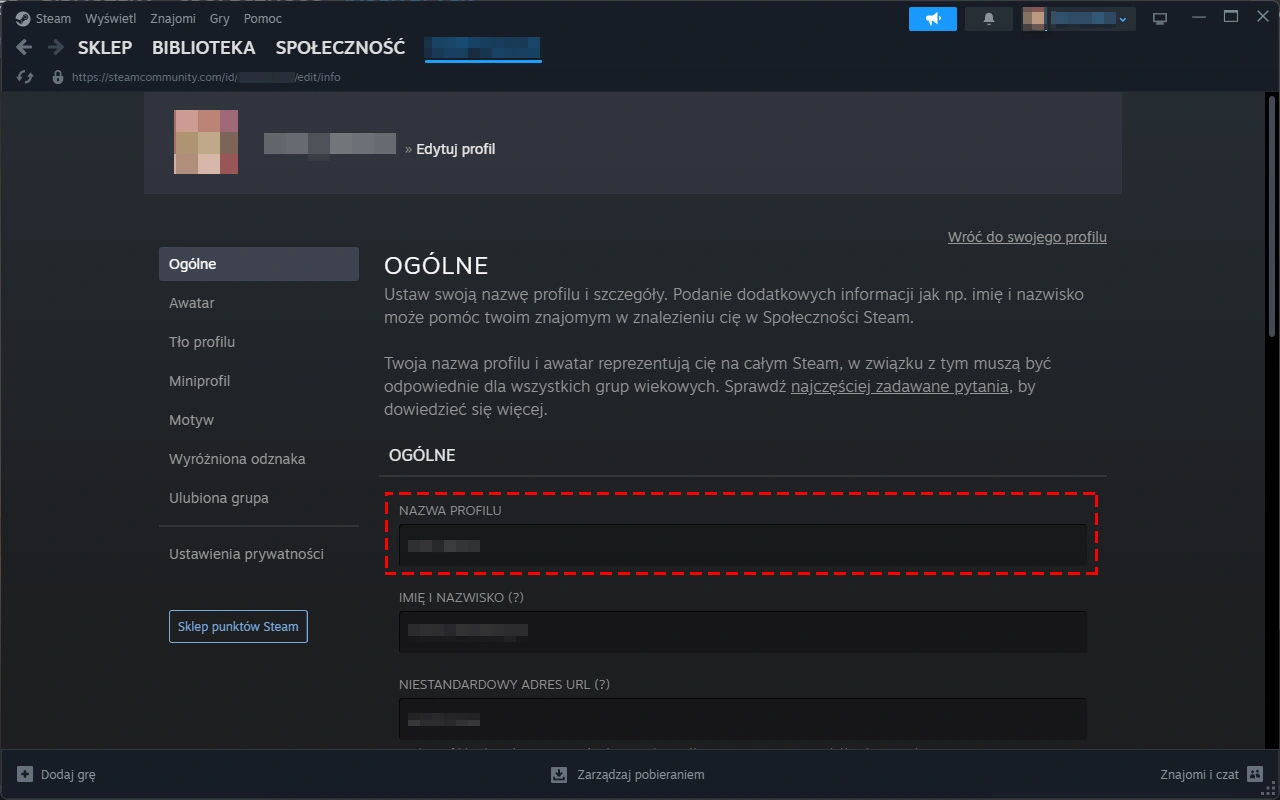1280x800 pixels.
Task: Follow Wróć do swojego profilu link
Action: click(1027, 237)
